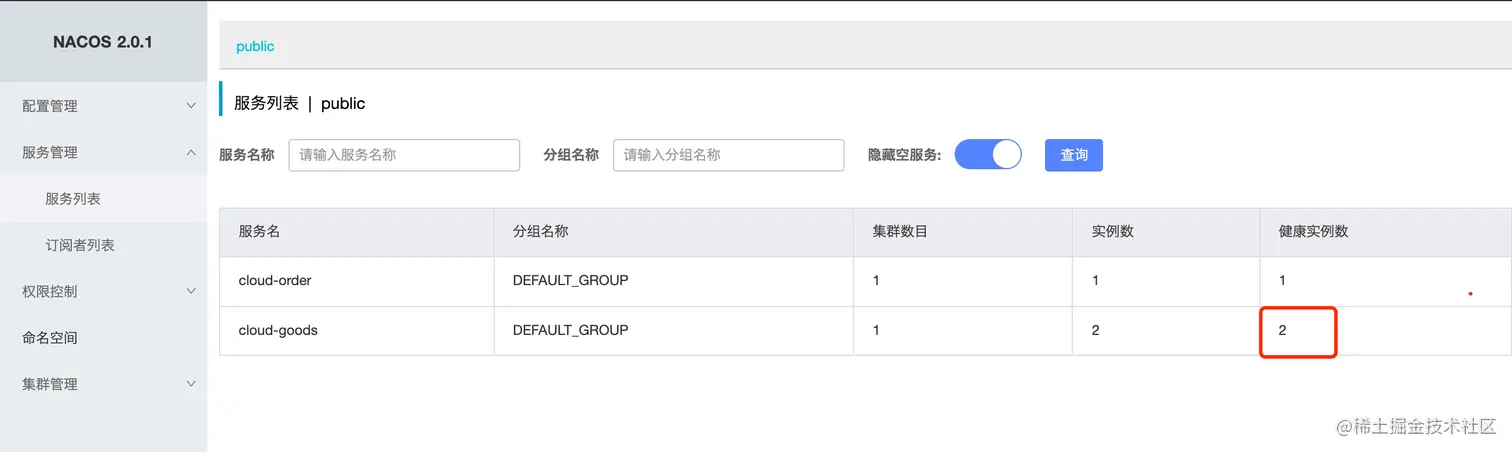Screen dimensions: 1512x452
Task: Click cloud-goods' 健康实例数 value 2
Action: (x=1283, y=330)
